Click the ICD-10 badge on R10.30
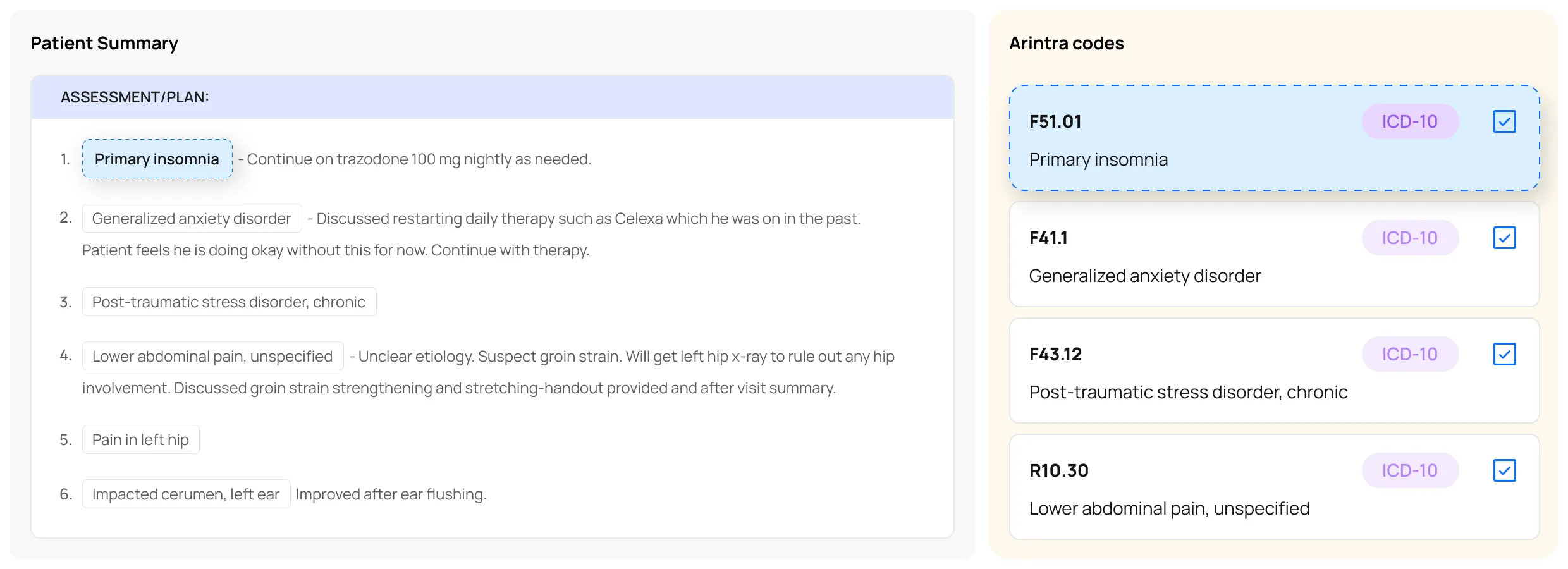The height and width of the screenshot is (569, 1568). [1409, 470]
